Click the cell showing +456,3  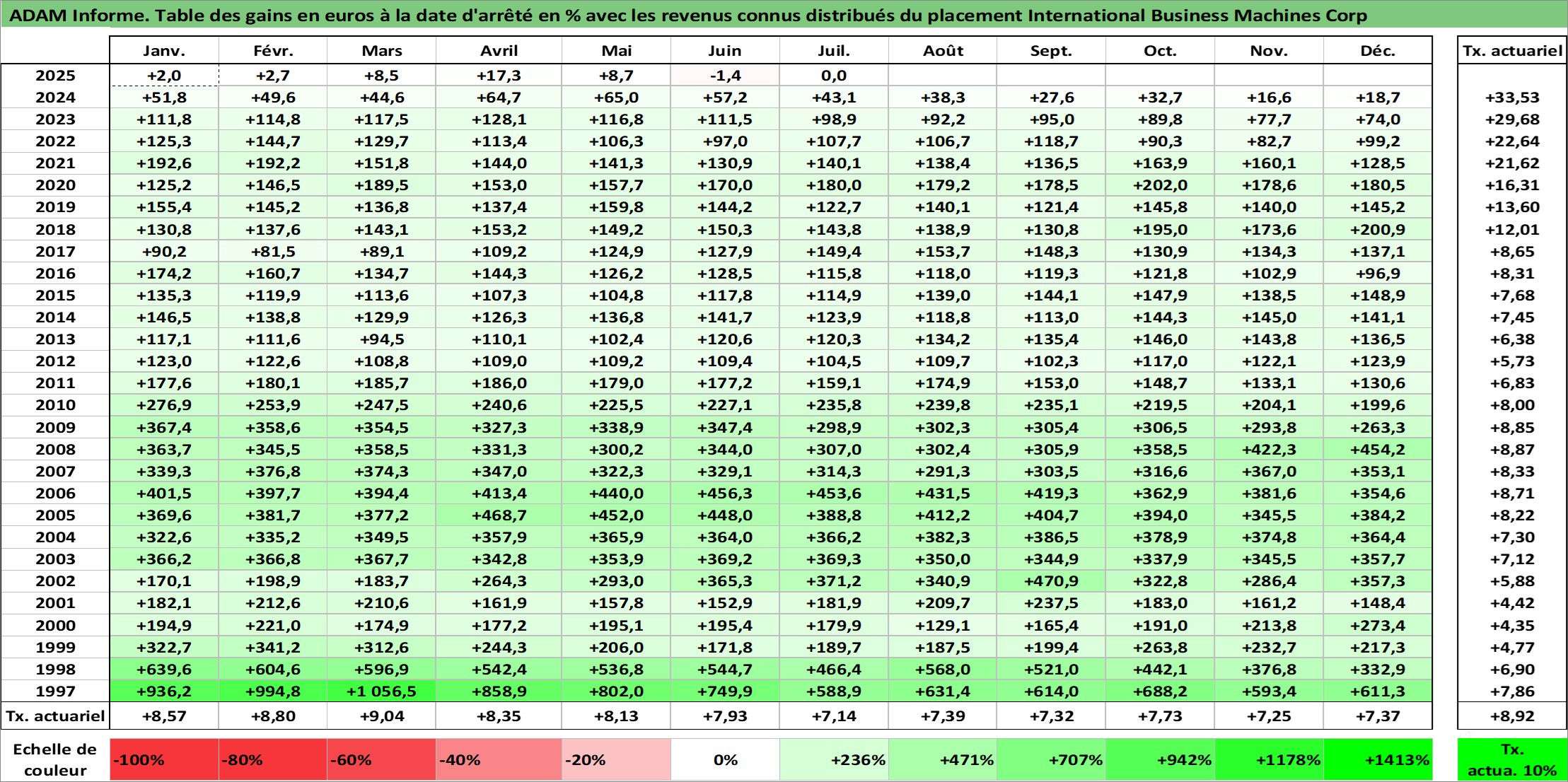pyautogui.click(x=725, y=494)
